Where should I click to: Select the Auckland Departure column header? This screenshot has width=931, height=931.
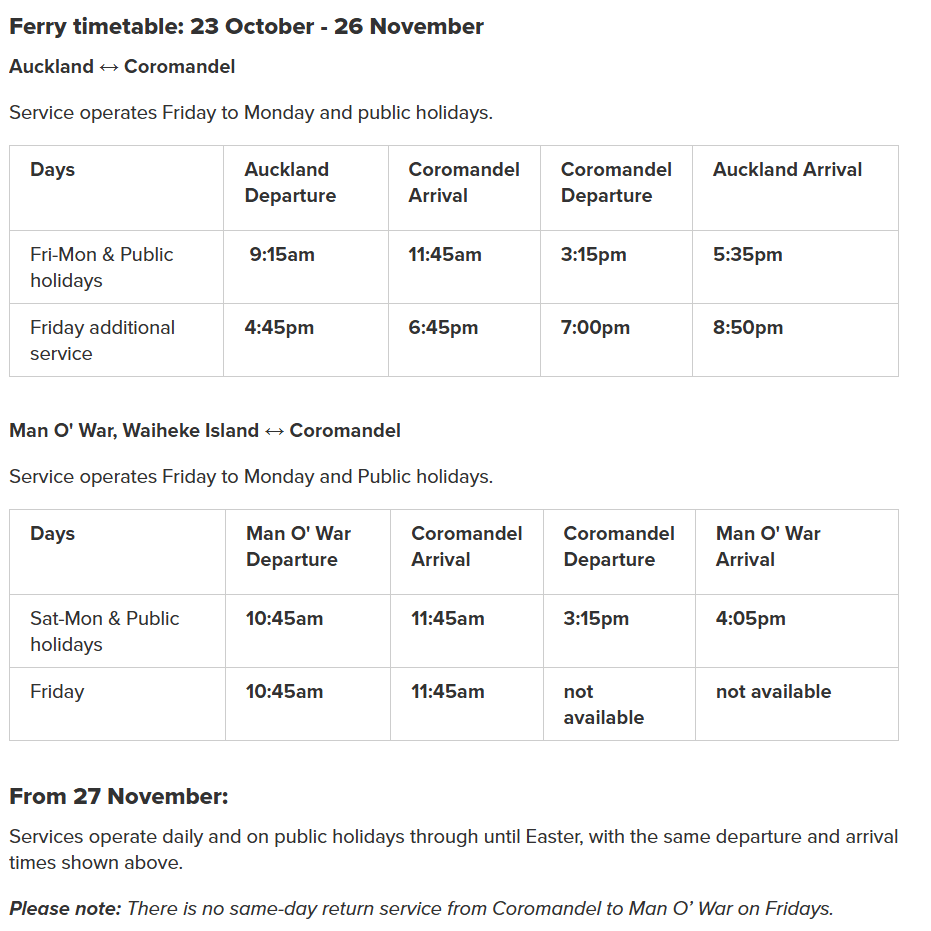point(290,182)
